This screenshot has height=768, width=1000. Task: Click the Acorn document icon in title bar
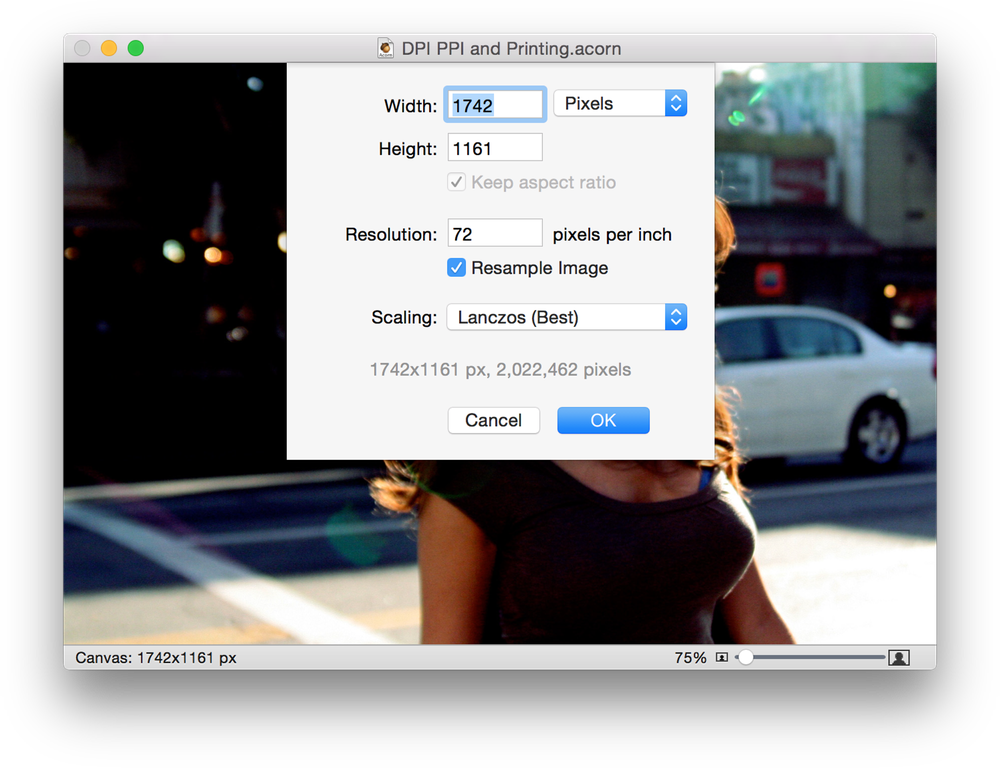tap(386, 48)
